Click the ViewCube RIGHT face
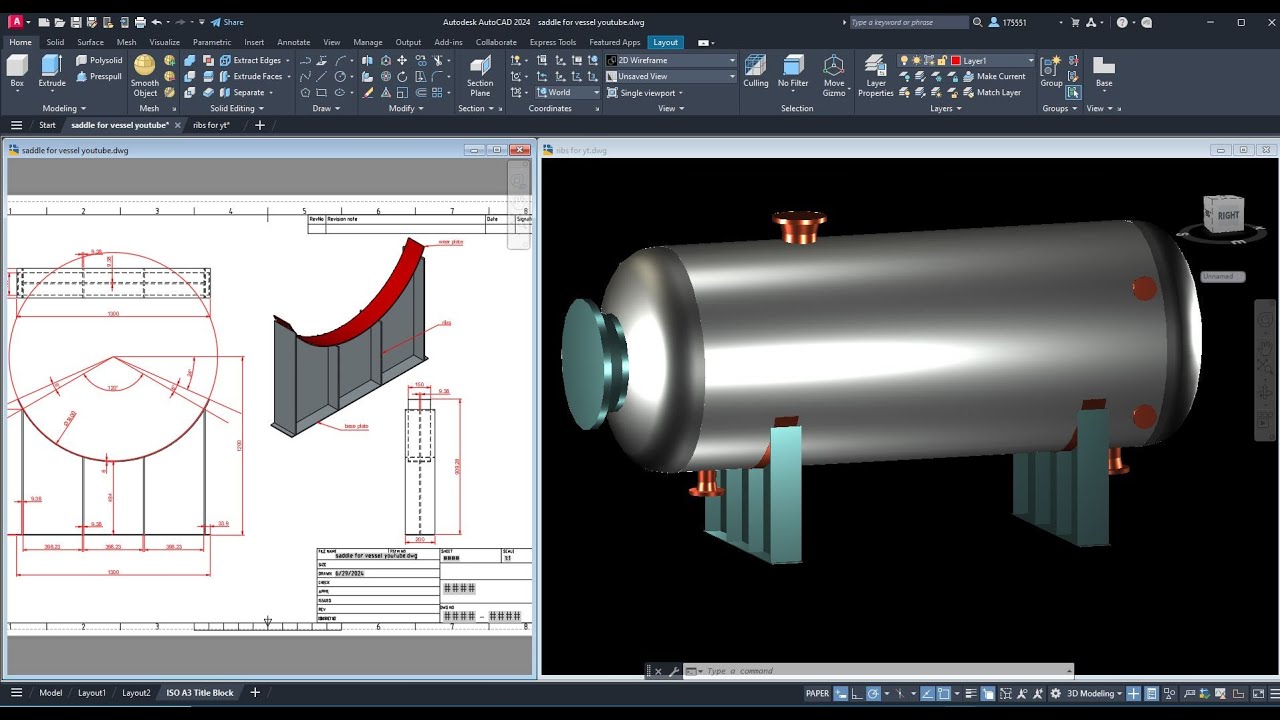This screenshot has height=720, width=1280. coord(1227,214)
